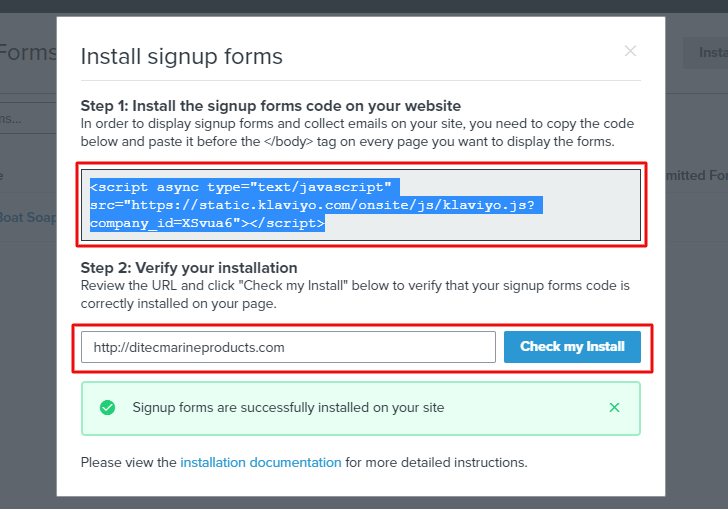Image resolution: width=728 pixels, height=509 pixels.
Task: Click the successfully installed message text
Action: click(288, 407)
